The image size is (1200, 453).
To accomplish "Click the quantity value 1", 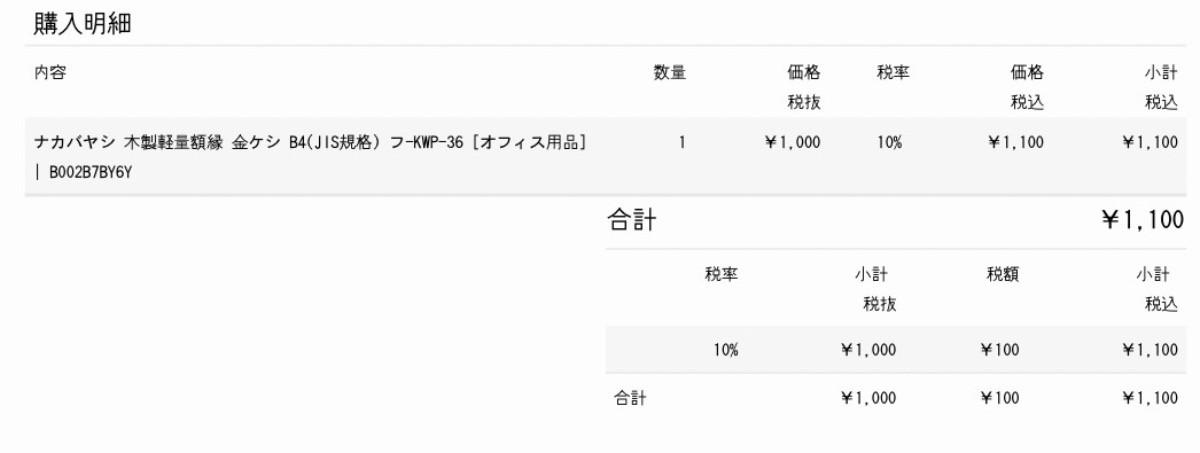I will pyautogui.click(x=682, y=143).
